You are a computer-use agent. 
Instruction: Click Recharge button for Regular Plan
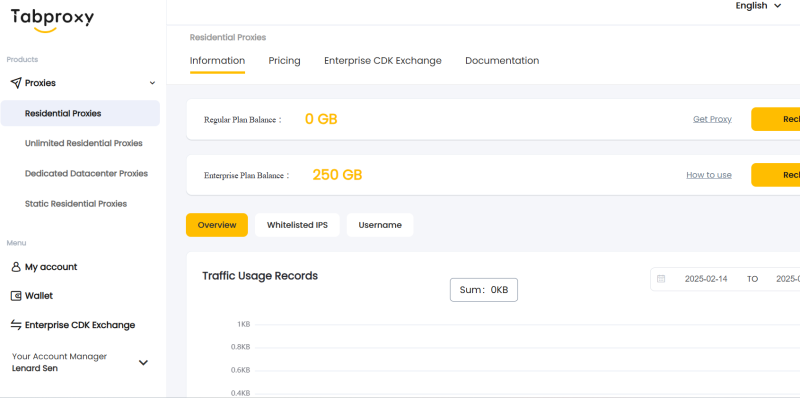coord(776,119)
